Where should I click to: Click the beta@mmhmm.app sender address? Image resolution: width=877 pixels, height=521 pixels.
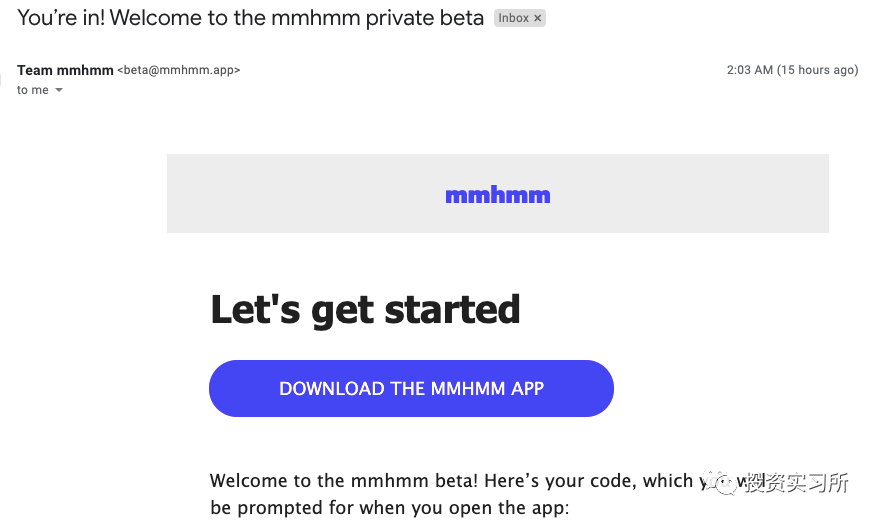[x=179, y=70]
